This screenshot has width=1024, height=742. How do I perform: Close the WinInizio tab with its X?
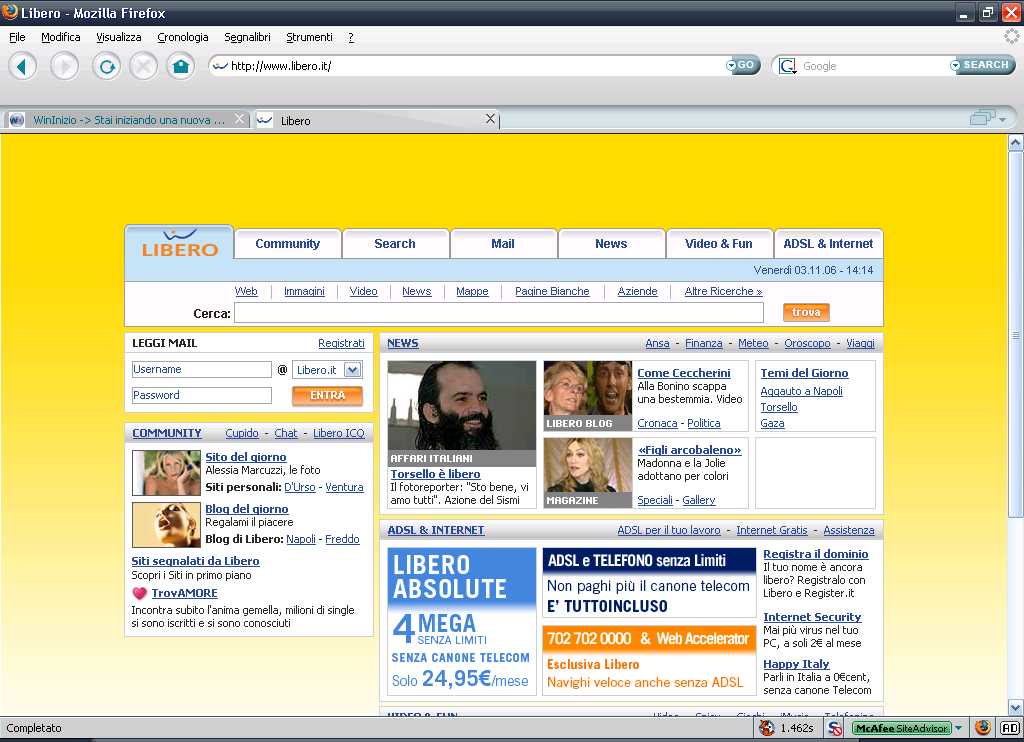239,119
